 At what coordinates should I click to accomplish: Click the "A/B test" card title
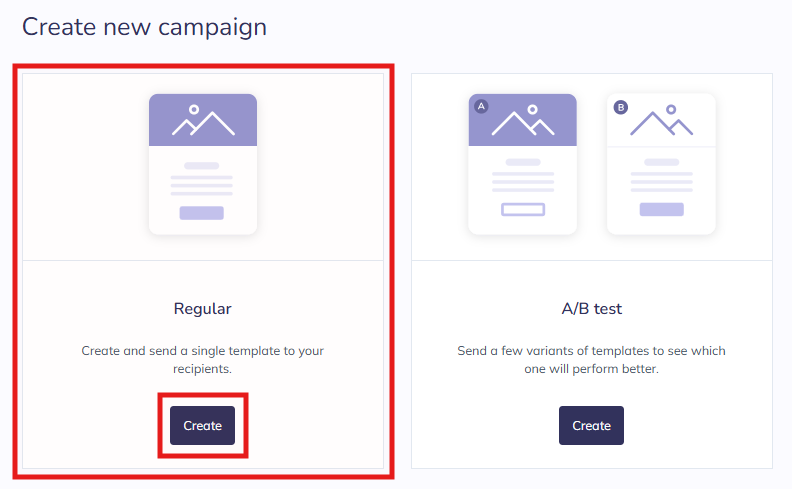(591, 309)
